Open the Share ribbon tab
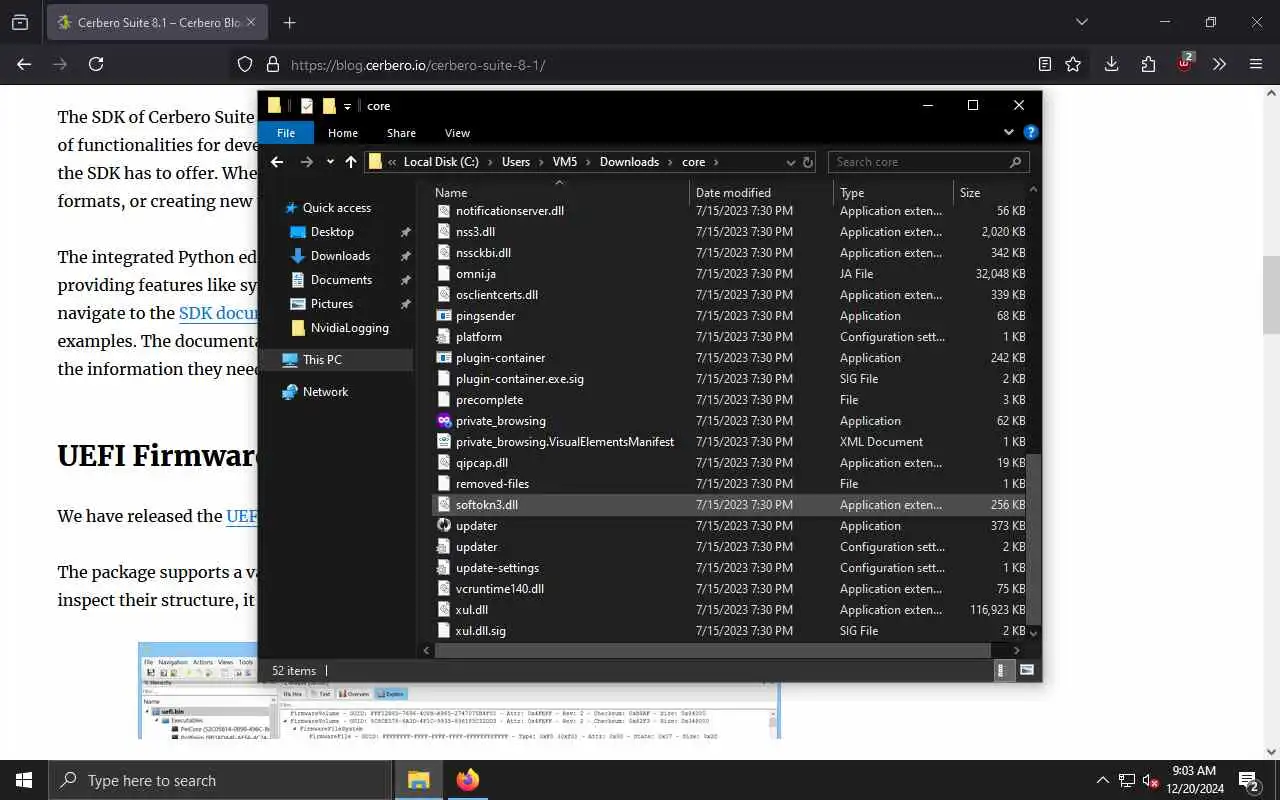Image resolution: width=1280 pixels, height=800 pixels. [x=401, y=133]
